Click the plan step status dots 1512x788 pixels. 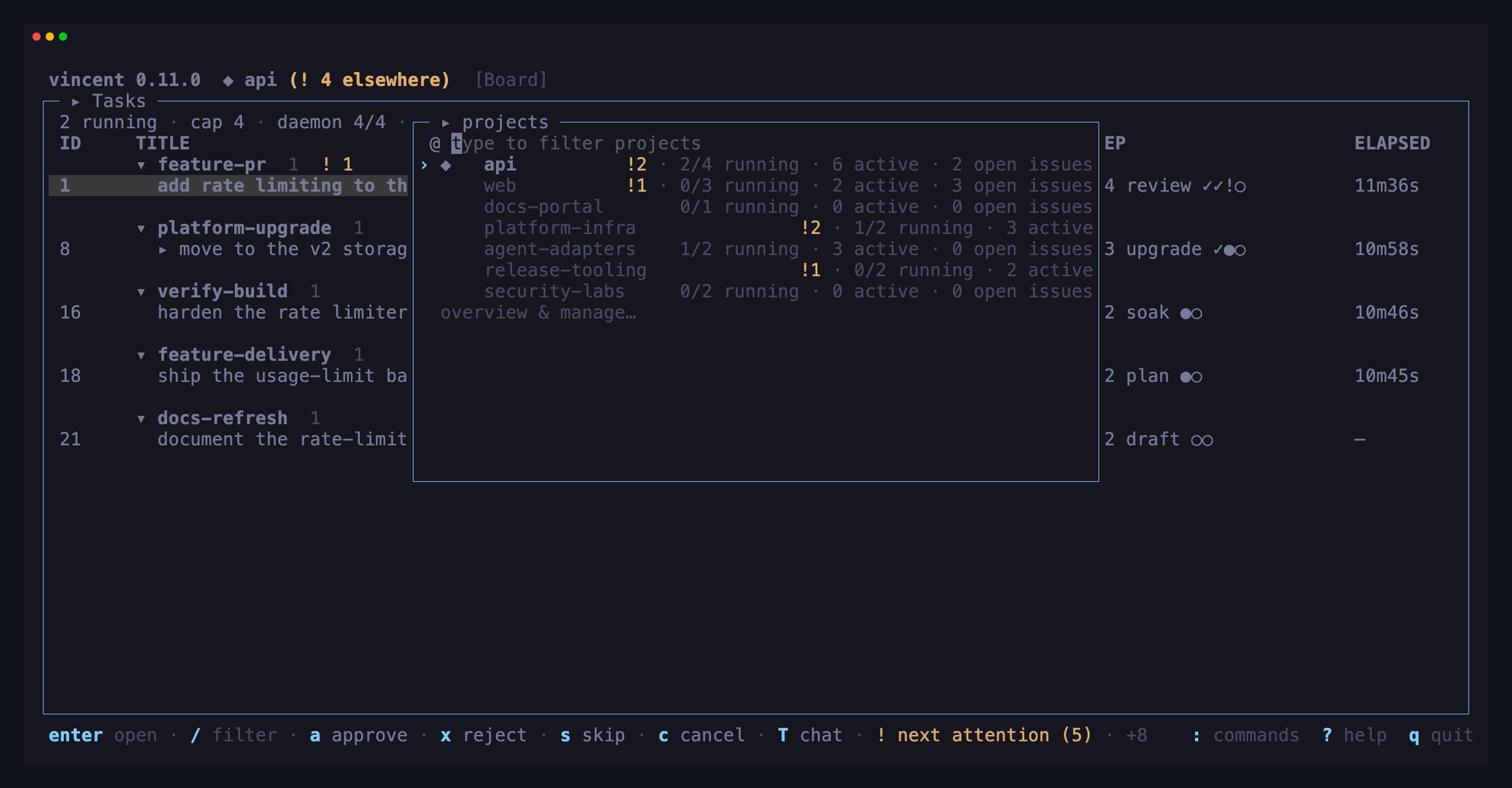click(1191, 376)
